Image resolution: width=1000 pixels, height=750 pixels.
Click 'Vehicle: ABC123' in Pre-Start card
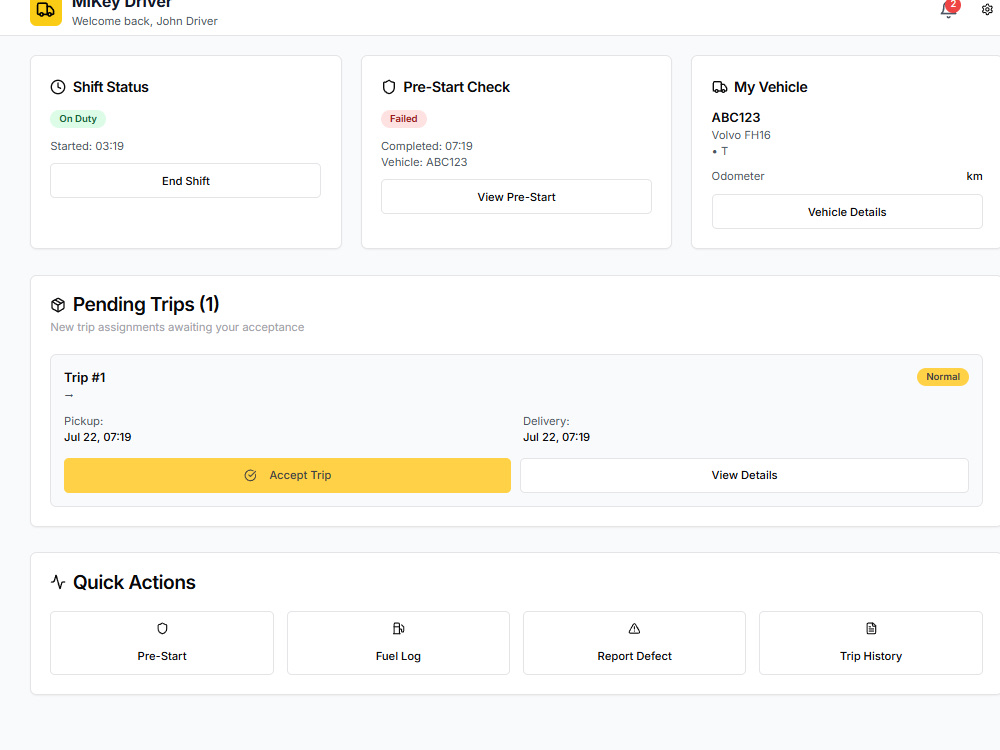[x=424, y=162]
